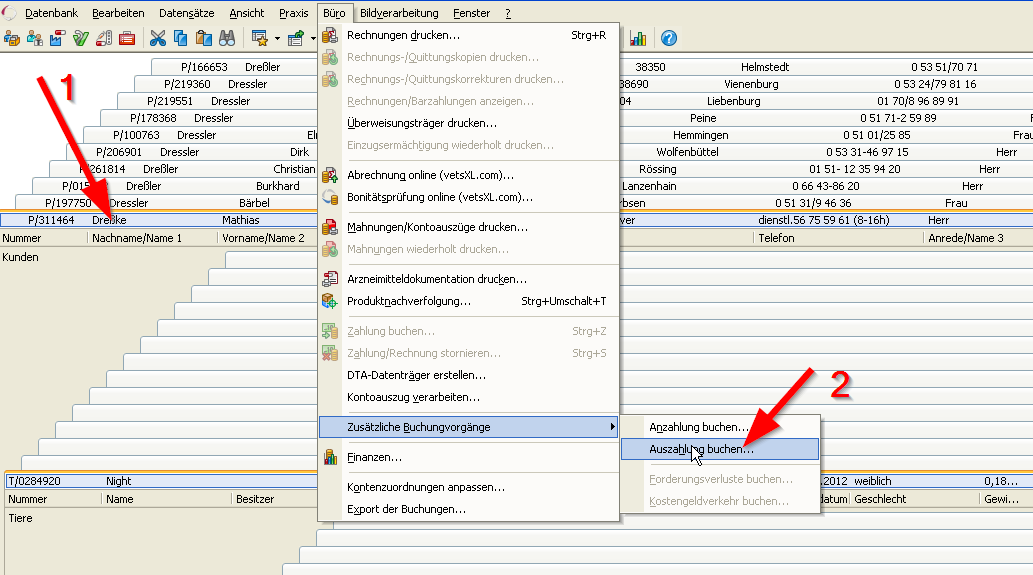This screenshot has height=575, width=1033.
Task: Select Anzahlung buchen in submenu
Action: point(720,427)
